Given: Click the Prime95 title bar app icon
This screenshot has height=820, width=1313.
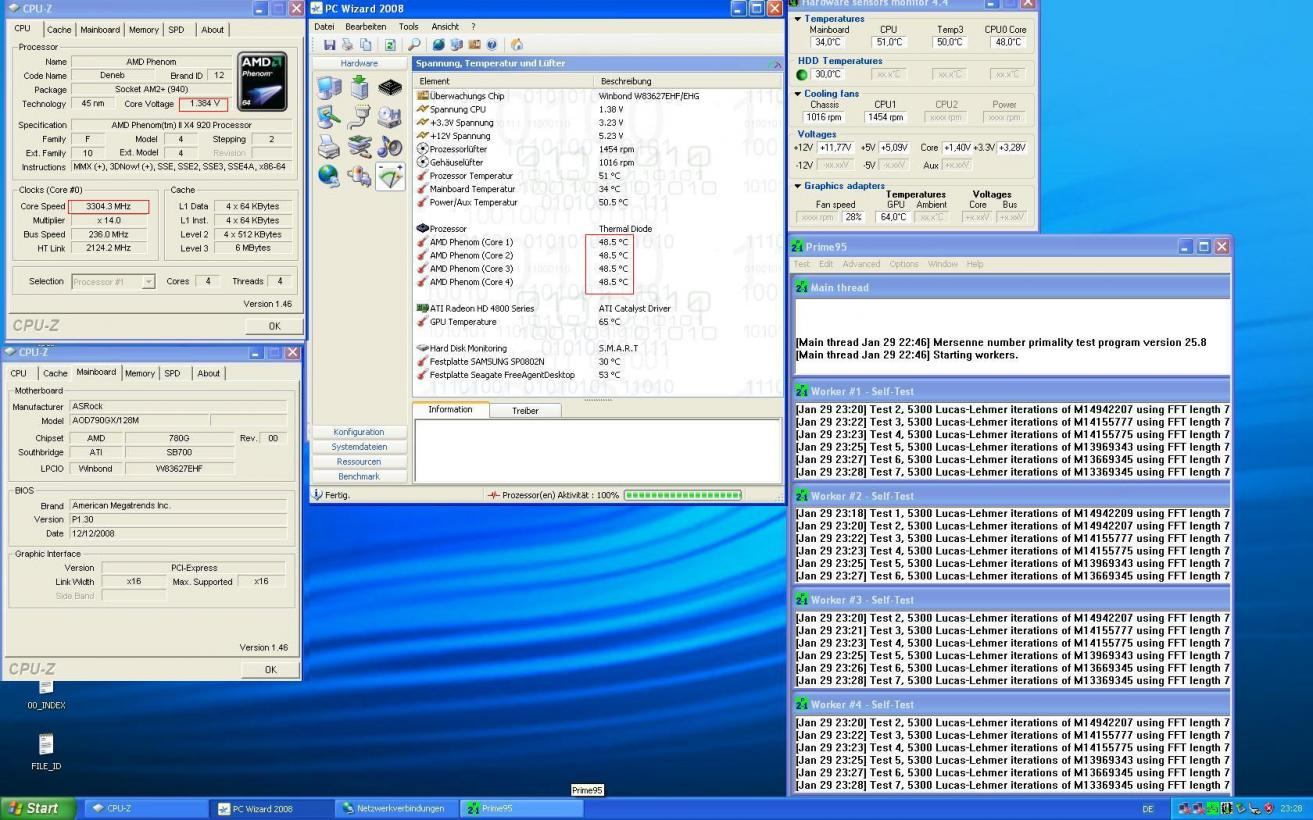Looking at the screenshot, I should [x=798, y=246].
